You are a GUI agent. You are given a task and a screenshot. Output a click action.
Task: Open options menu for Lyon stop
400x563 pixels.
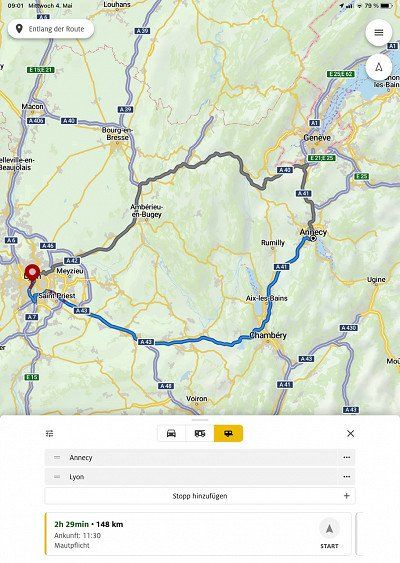pyautogui.click(x=346, y=476)
